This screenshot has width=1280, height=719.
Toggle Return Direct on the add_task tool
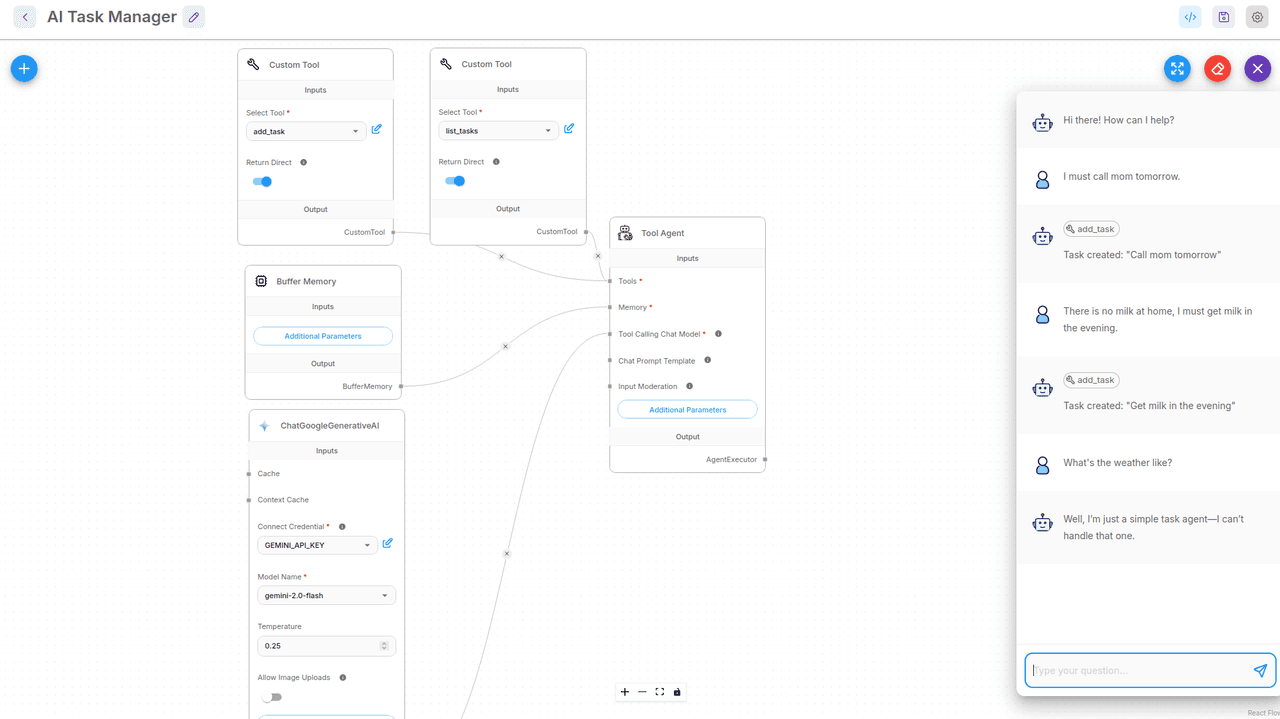tap(262, 181)
